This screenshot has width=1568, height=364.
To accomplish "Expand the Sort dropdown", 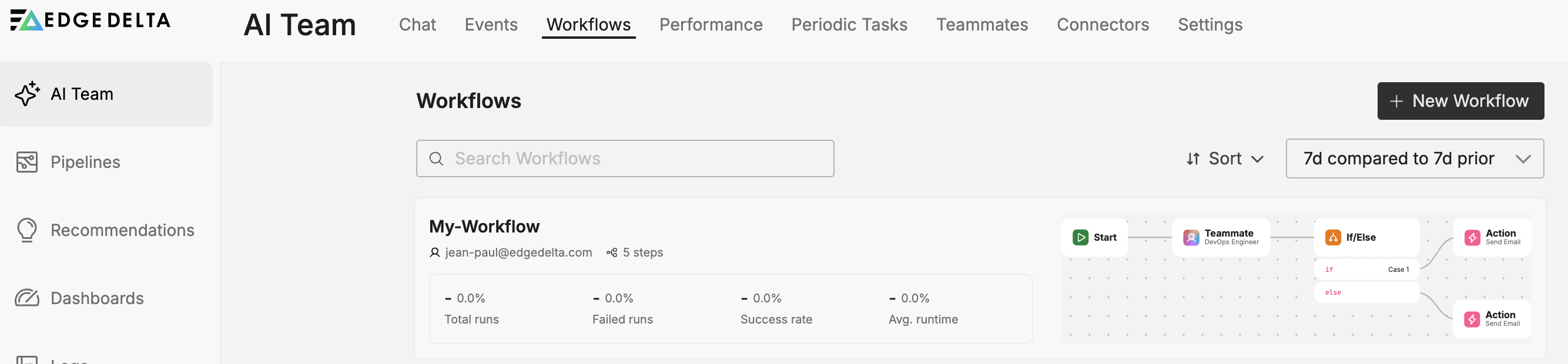I will pyautogui.click(x=1225, y=159).
